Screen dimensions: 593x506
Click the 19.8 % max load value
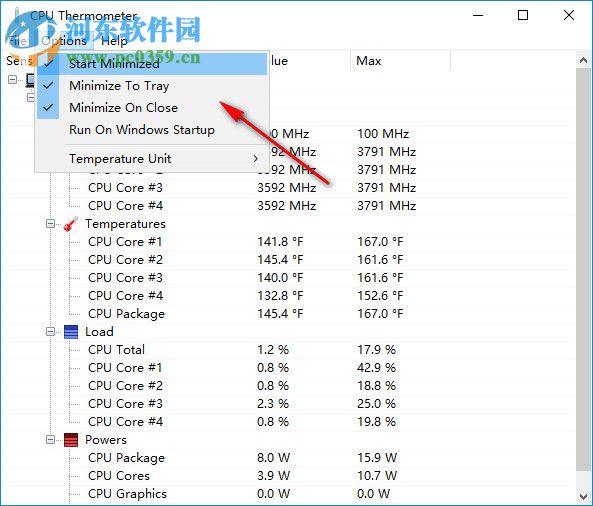pos(376,422)
